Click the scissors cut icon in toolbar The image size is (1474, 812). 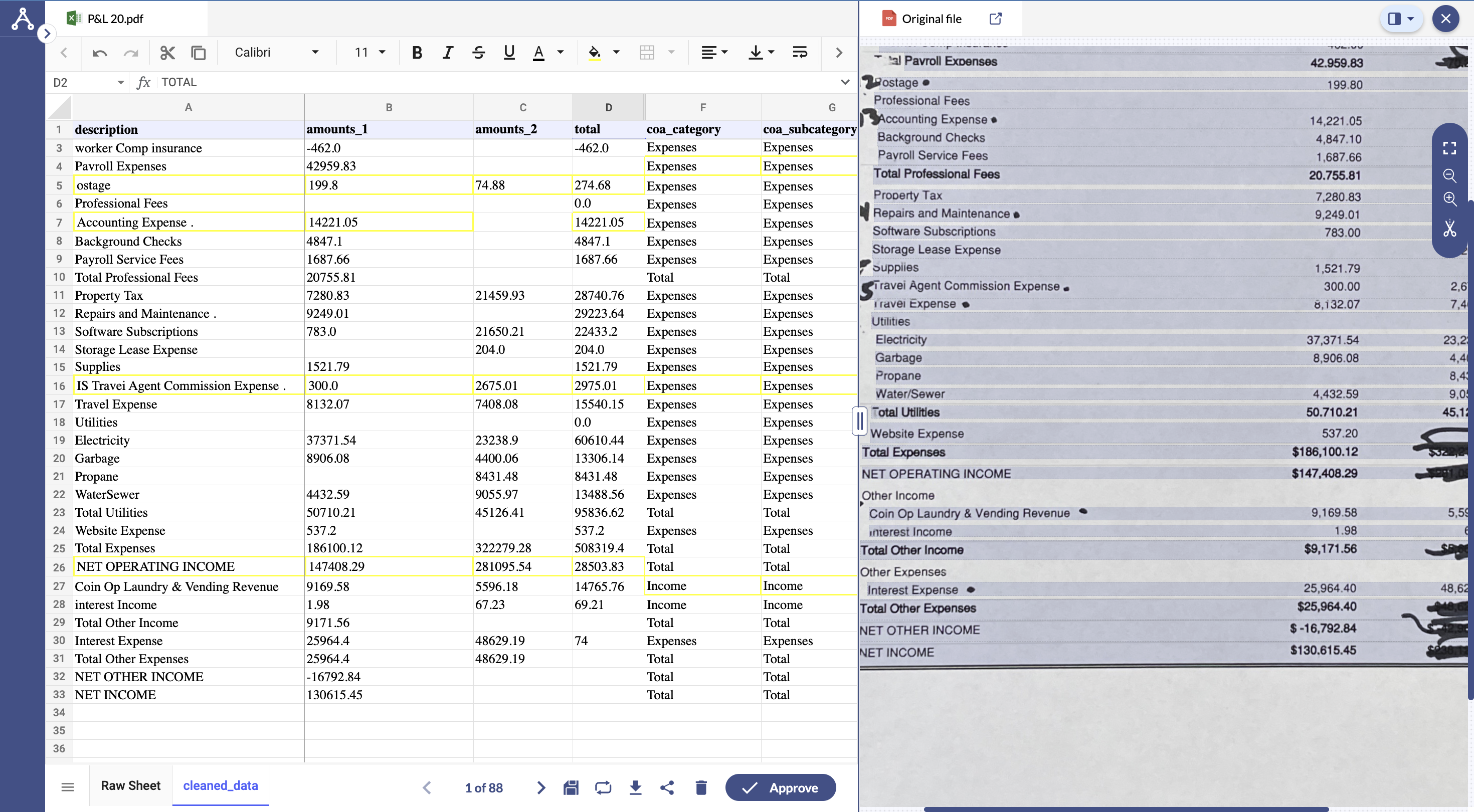click(x=167, y=53)
